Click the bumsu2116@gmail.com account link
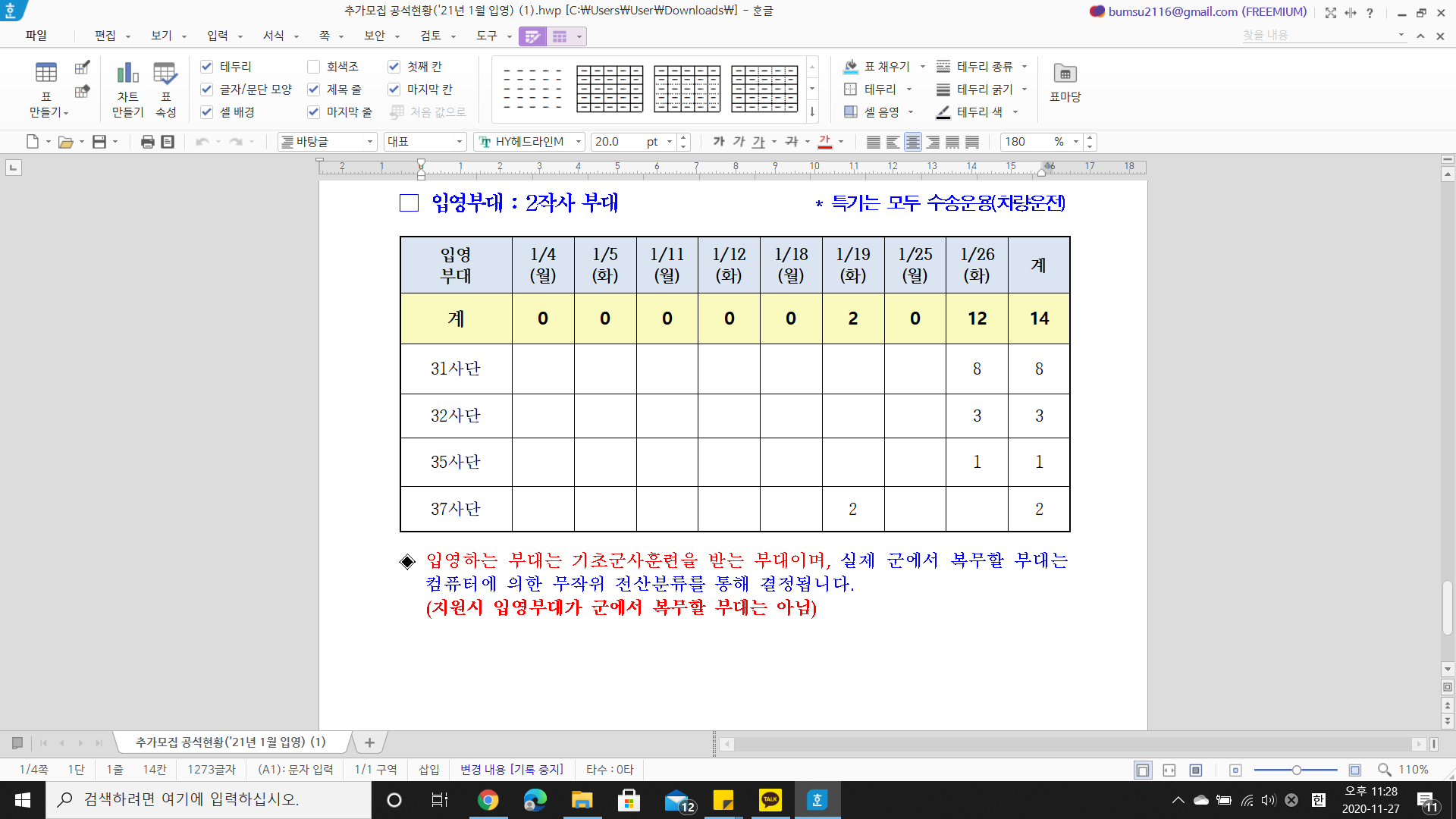The width and height of the screenshot is (1456, 819). coord(1207,12)
